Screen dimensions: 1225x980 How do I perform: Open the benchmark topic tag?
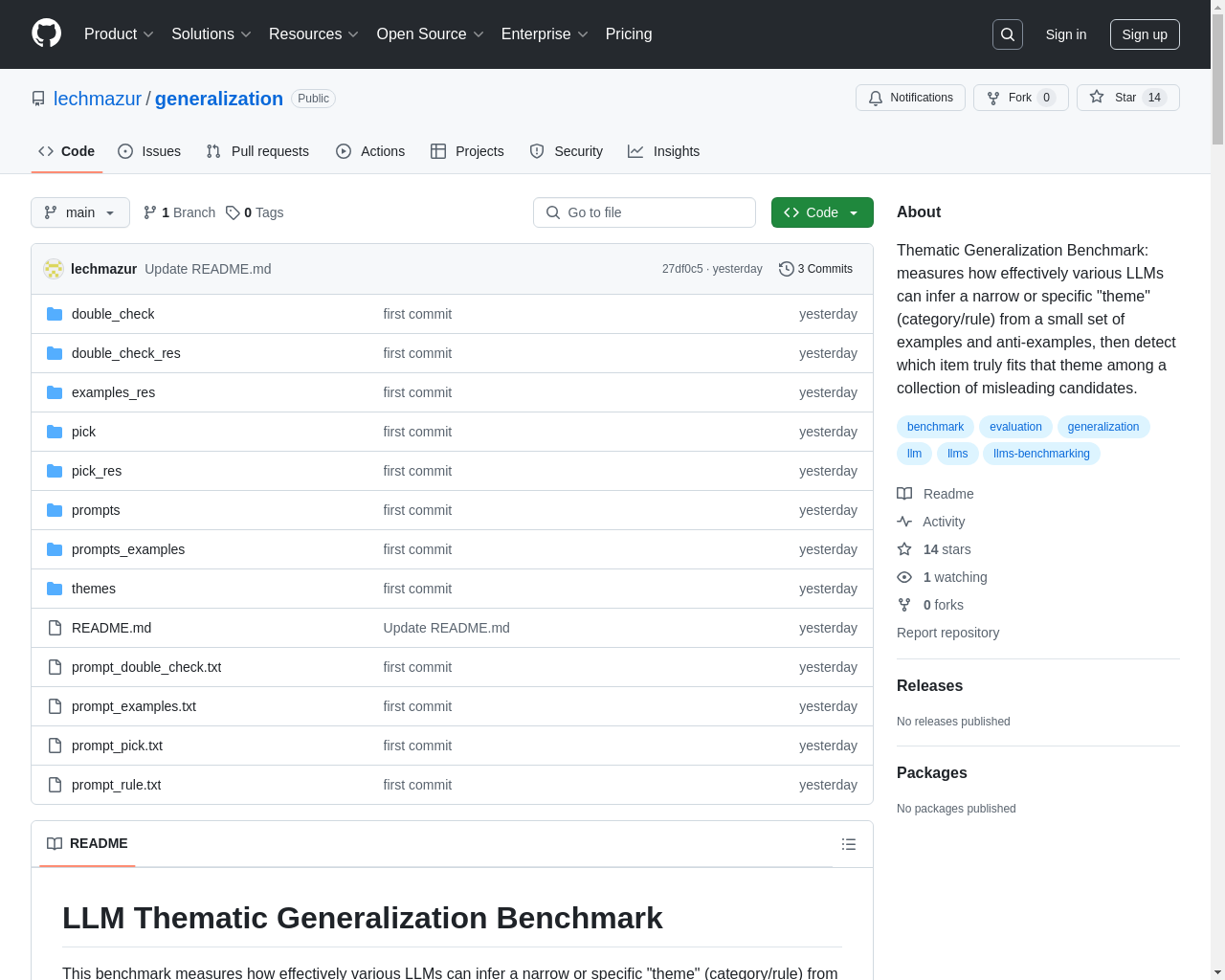coord(935,427)
